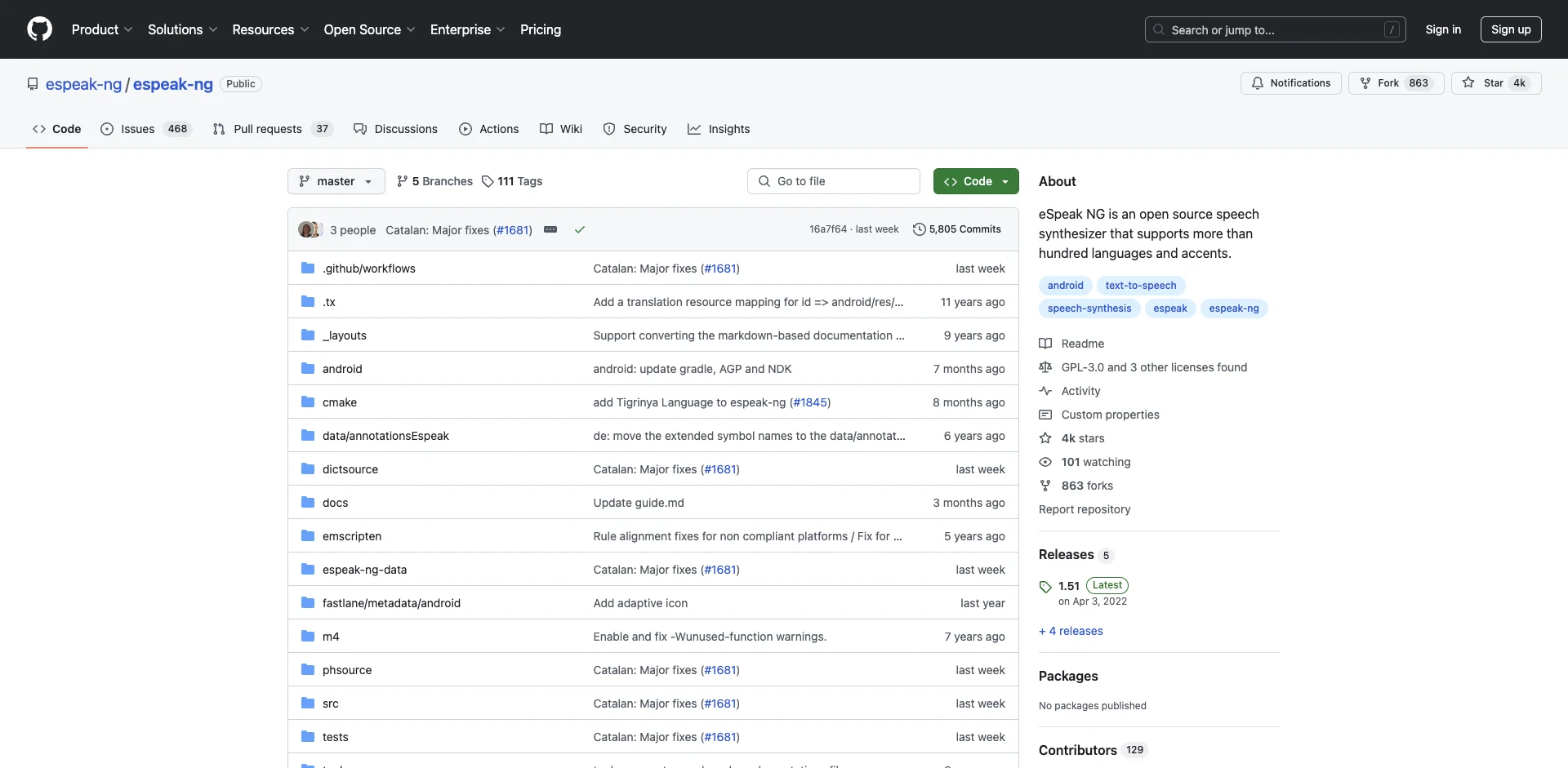Select the m4 folder icon
This screenshot has width=1568, height=768.
point(308,636)
